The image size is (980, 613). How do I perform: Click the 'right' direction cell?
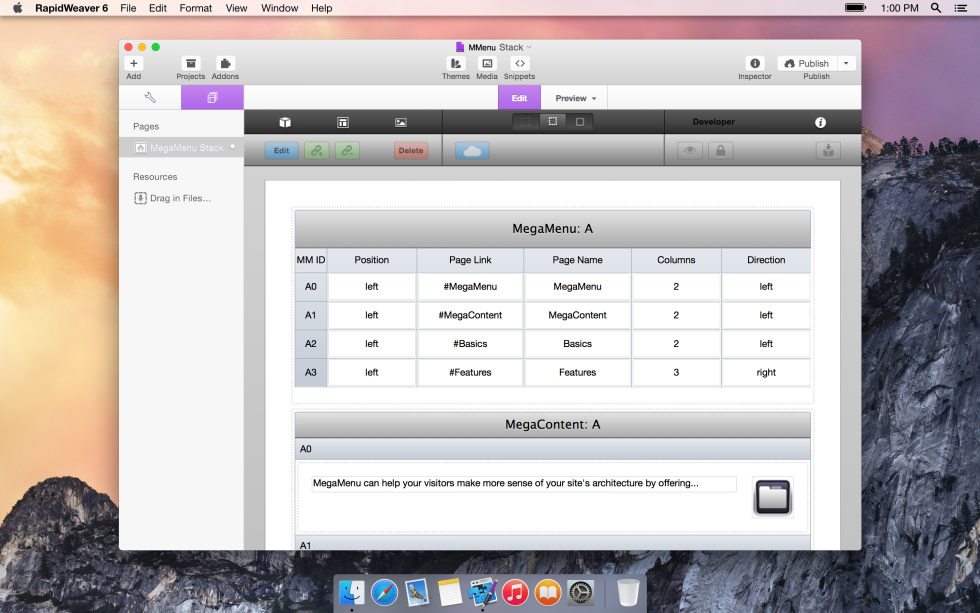[766, 372]
